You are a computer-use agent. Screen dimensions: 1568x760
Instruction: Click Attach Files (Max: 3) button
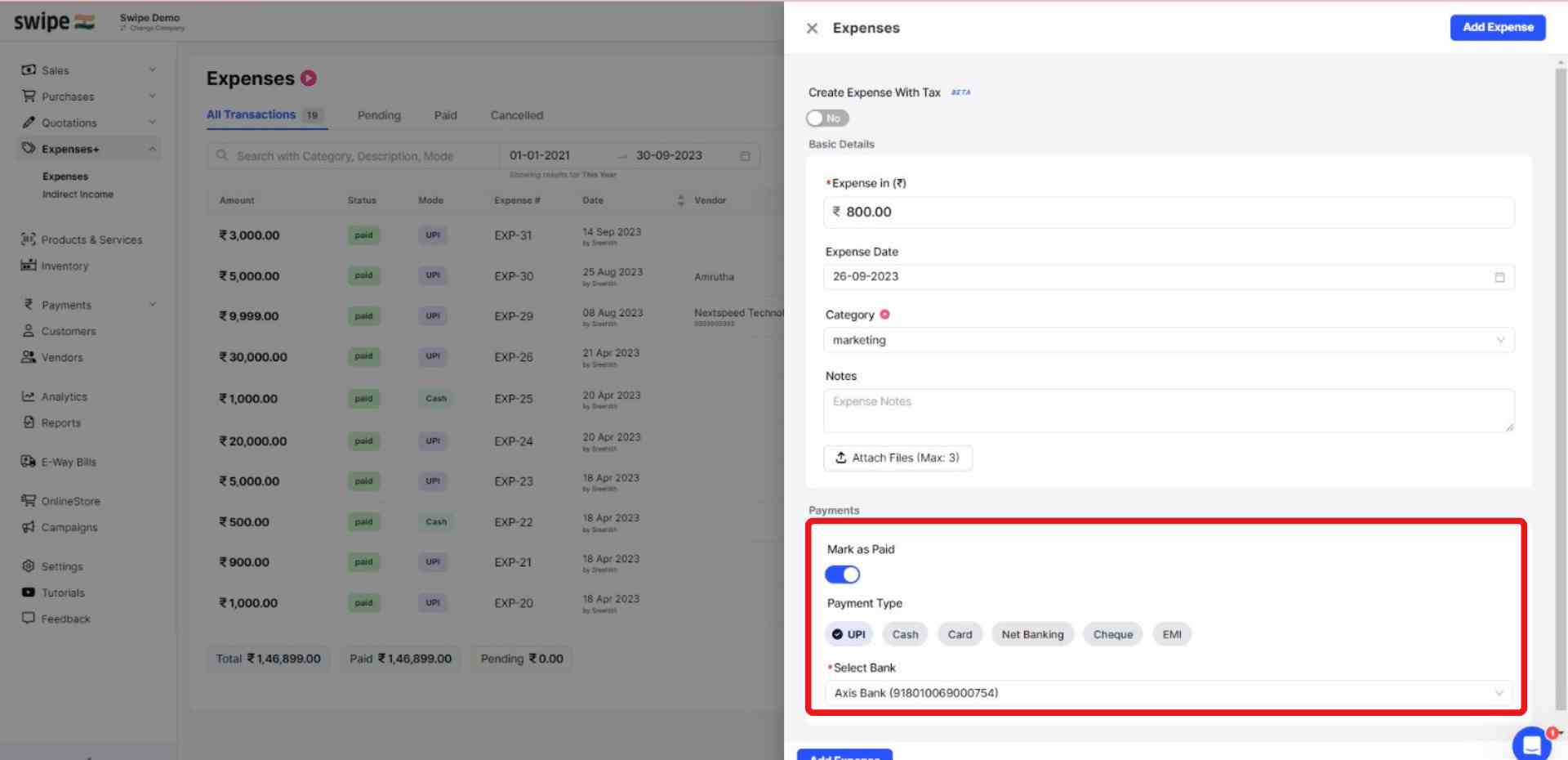[x=898, y=458]
